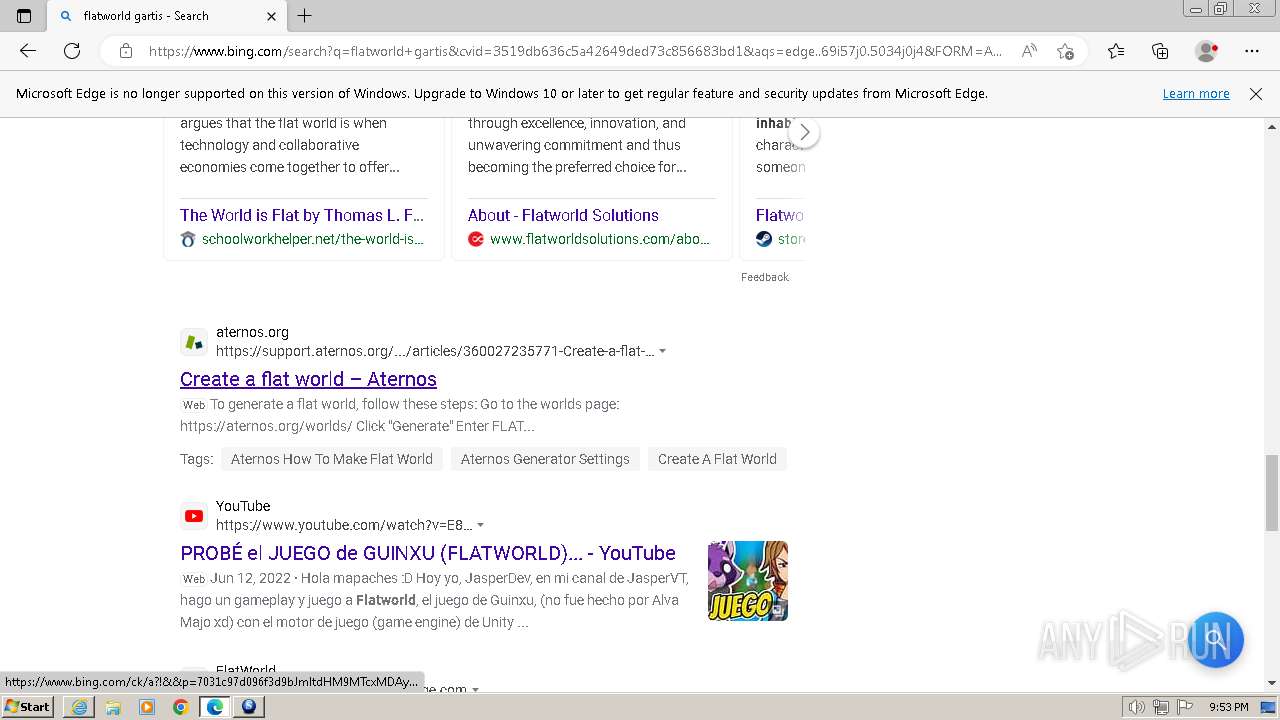The width and height of the screenshot is (1280, 720).
Task: Open Learn more about Edge support
Action: 1196,94
